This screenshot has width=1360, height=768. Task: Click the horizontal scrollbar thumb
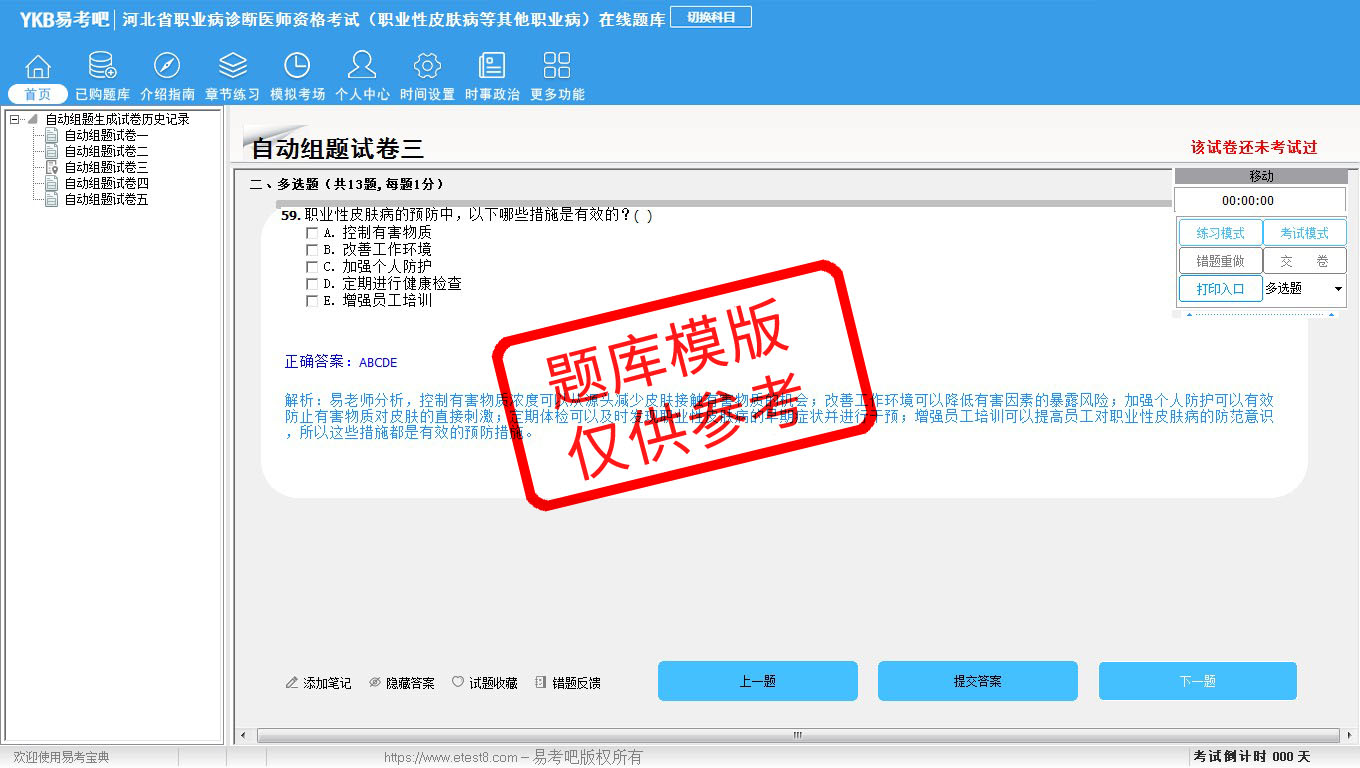(797, 736)
